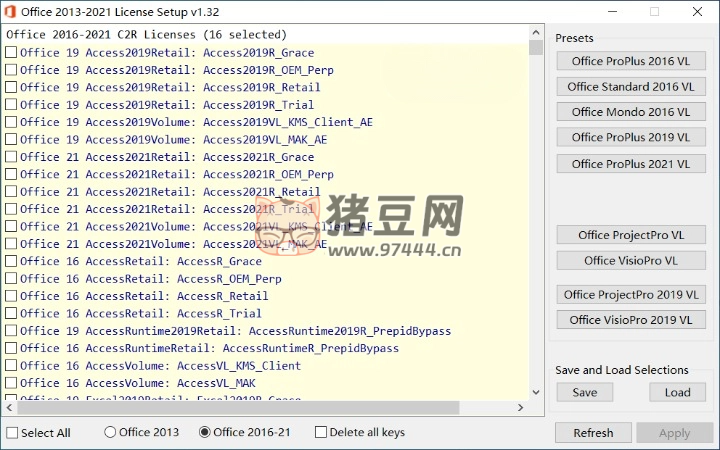720x450 pixels.
Task: Tick the Access2019VL_MAK_AE checkbox
Action: pyautogui.click(x=11, y=140)
